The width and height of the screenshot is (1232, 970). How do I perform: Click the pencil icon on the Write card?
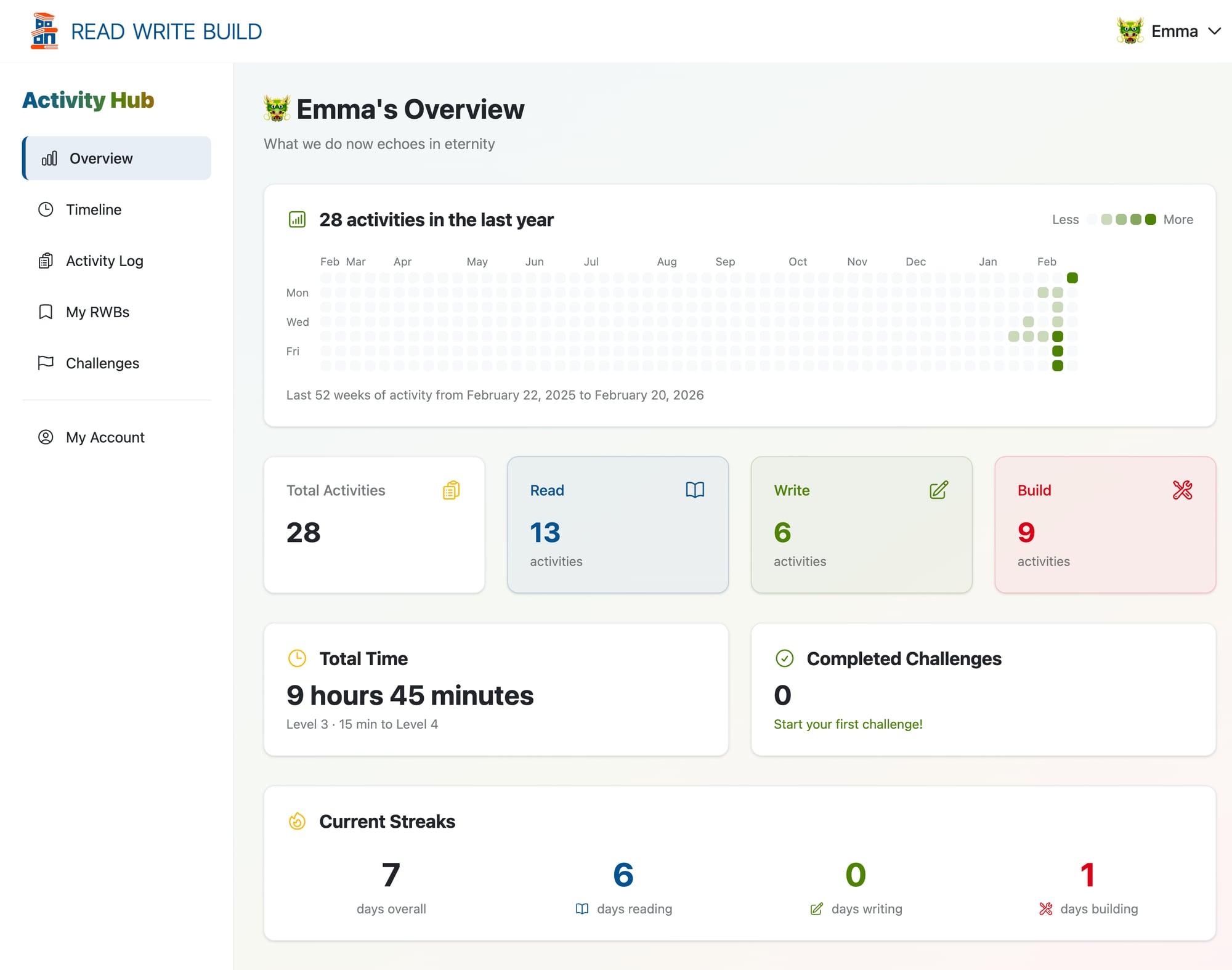pos(938,490)
